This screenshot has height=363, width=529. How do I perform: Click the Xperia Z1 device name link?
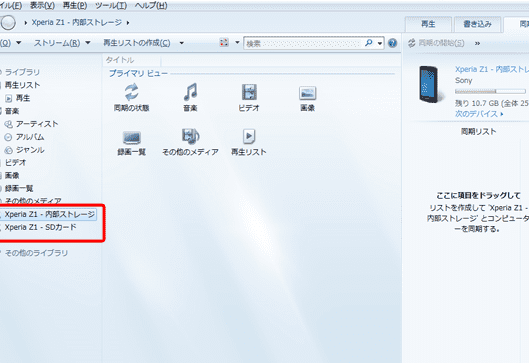tap(492, 69)
